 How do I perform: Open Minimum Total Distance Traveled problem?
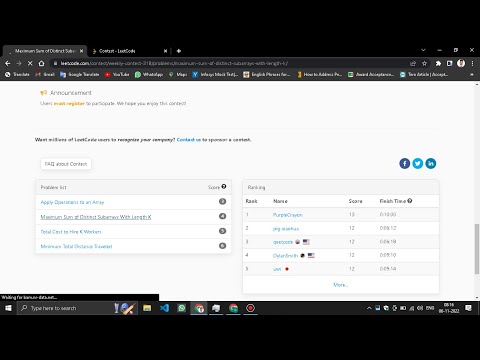coord(76,246)
